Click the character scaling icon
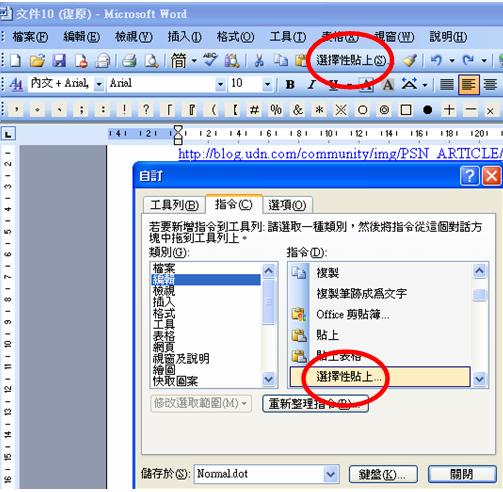Image resolution: width=503 pixels, height=492 pixels. point(409,84)
